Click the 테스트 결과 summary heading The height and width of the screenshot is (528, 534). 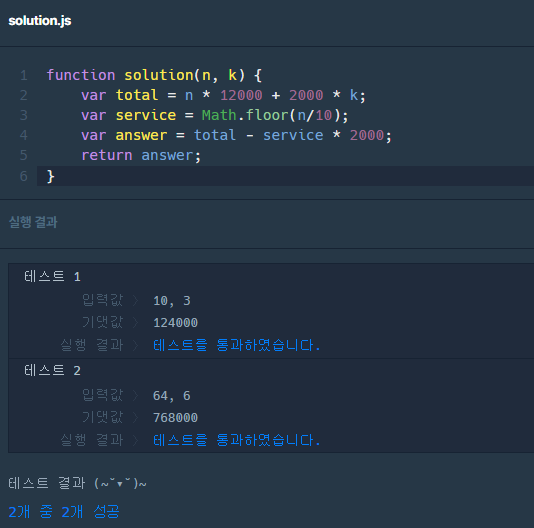point(77,483)
